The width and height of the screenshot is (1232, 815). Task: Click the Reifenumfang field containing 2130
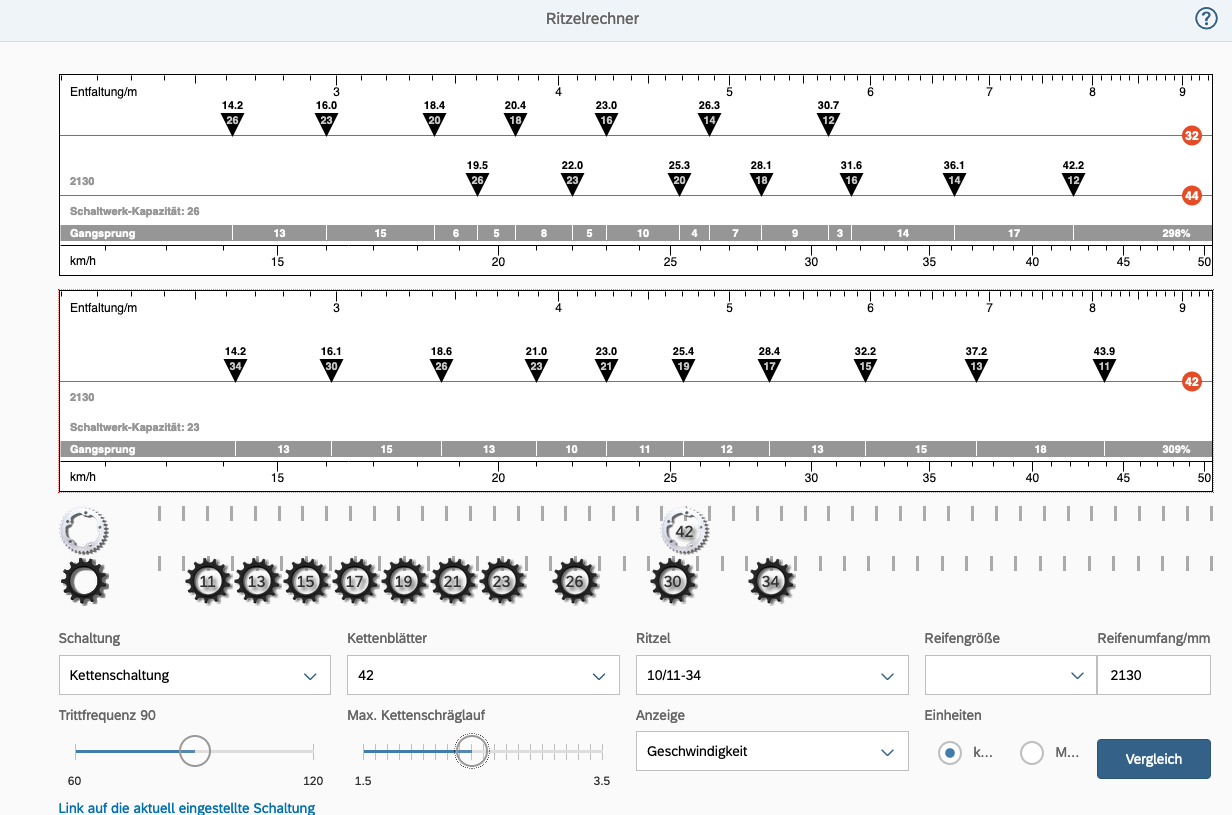[x=1153, y=675]
